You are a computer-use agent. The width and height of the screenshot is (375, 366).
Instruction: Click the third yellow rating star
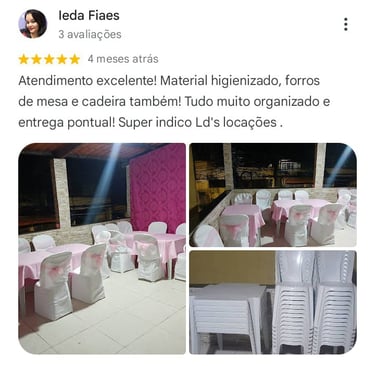tap(49, 59)
